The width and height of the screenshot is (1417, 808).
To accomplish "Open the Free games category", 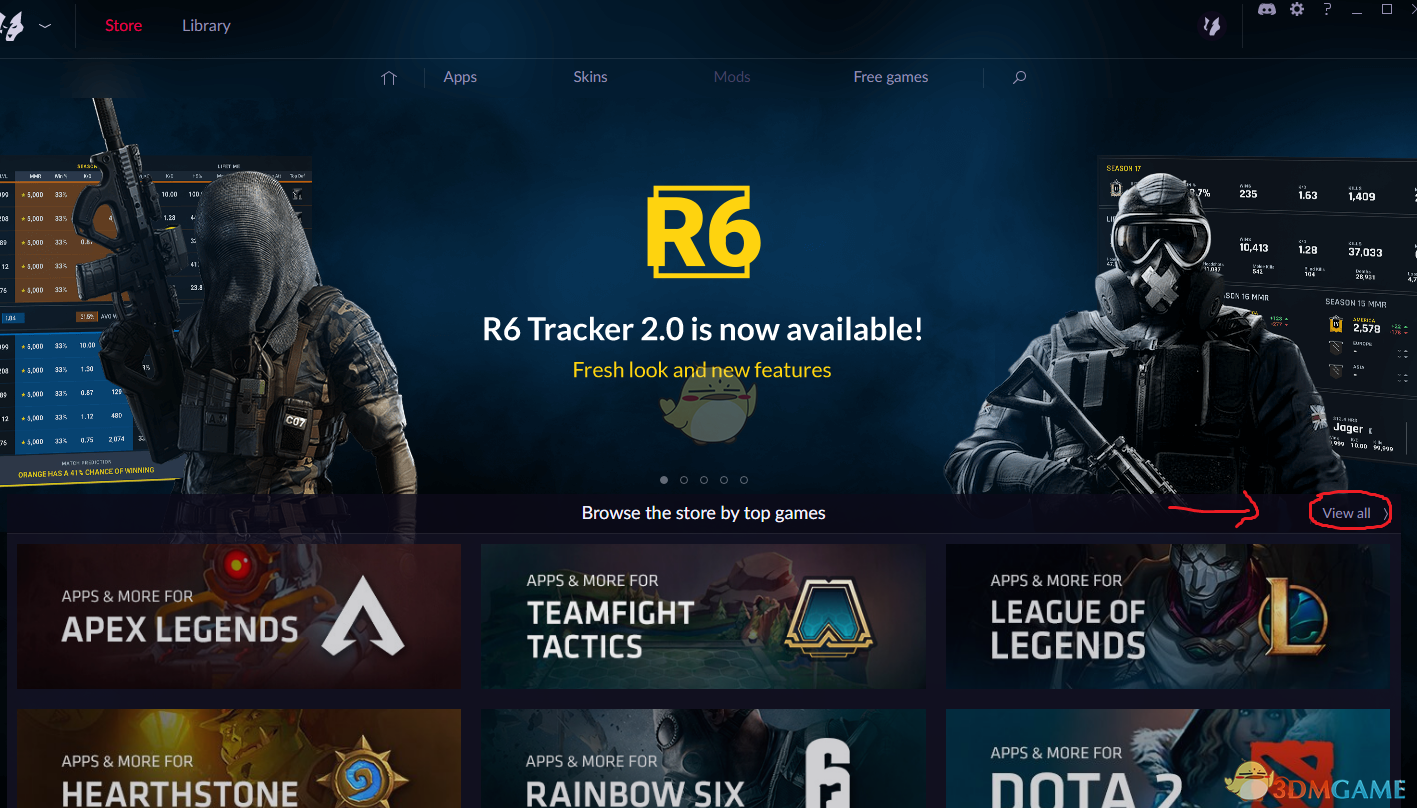I will (891, 77).
